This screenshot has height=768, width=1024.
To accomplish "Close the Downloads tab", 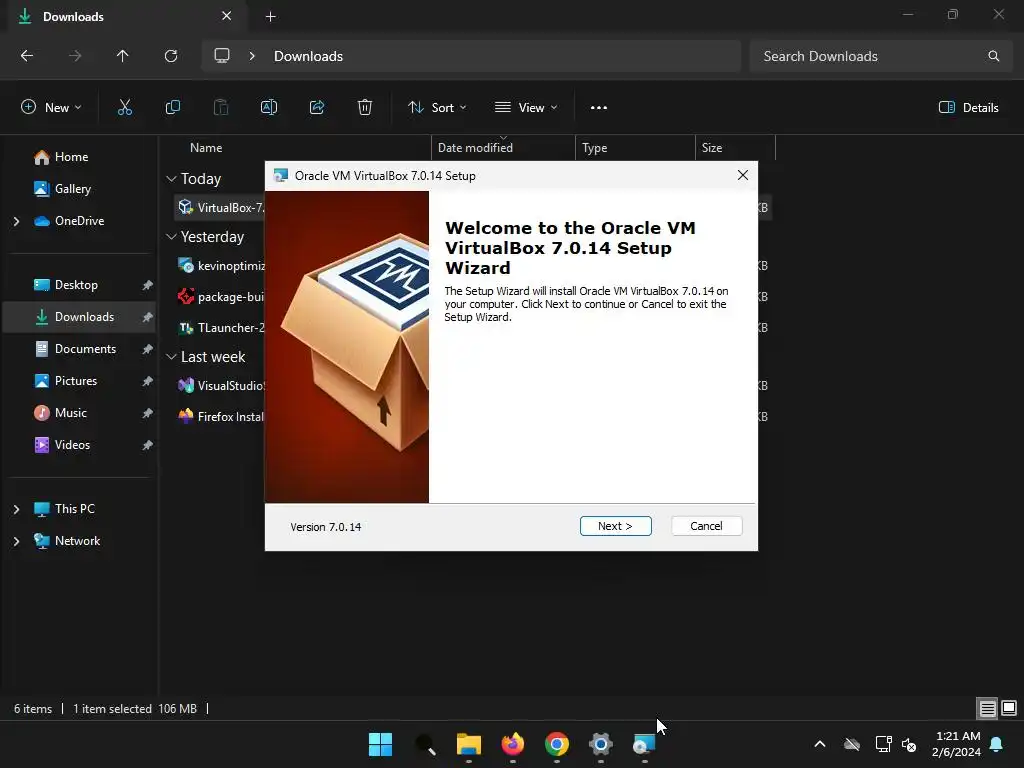I will click(227, 16).
